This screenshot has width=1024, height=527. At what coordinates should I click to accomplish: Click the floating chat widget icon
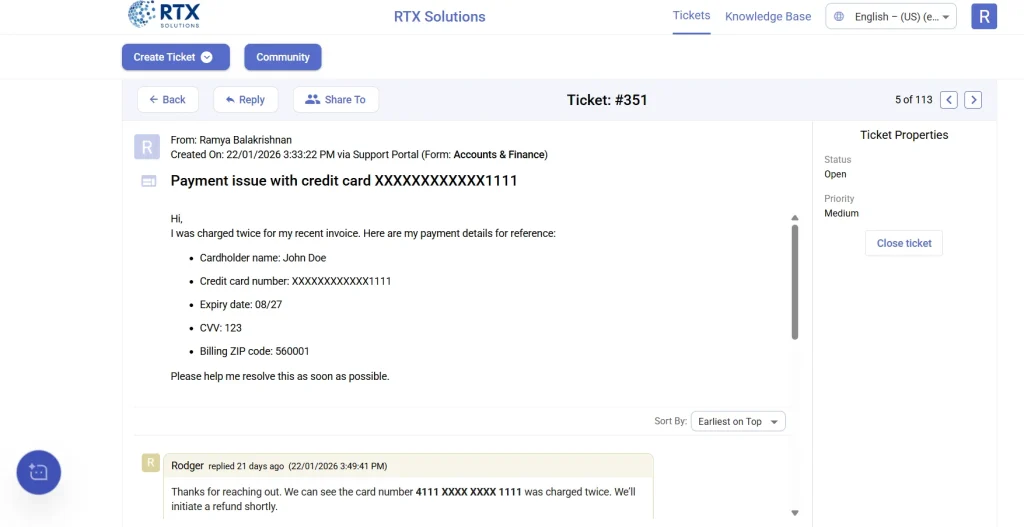tap(39, 472)
